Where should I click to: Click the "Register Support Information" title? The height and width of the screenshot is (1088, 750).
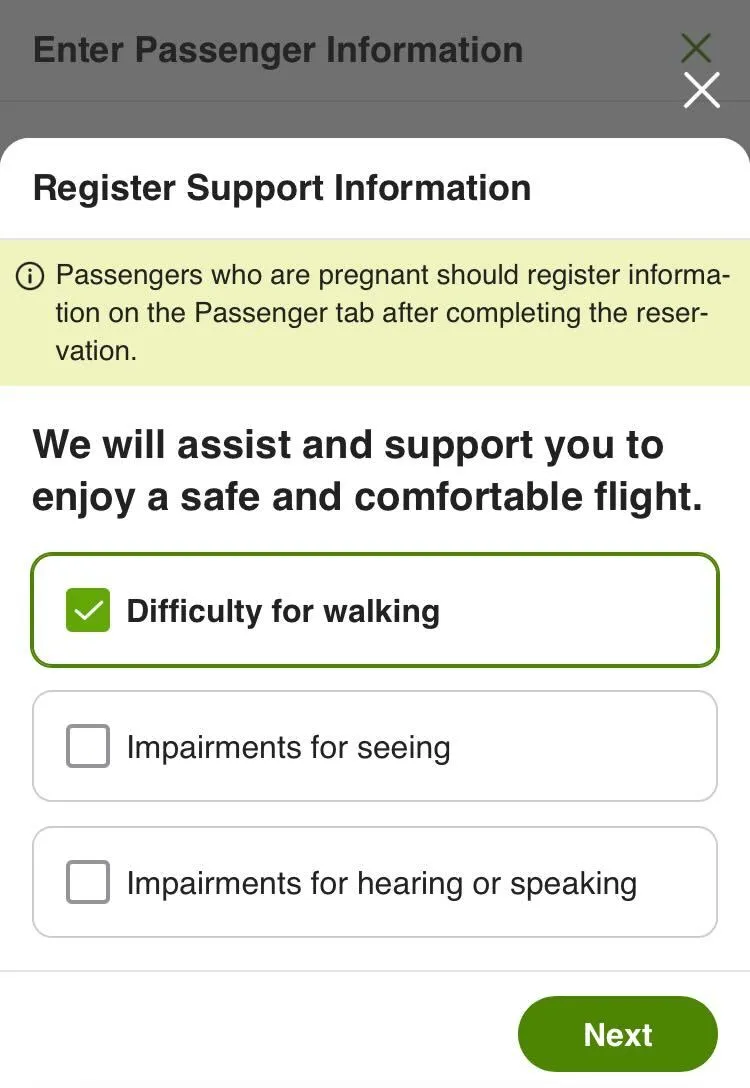282,188
